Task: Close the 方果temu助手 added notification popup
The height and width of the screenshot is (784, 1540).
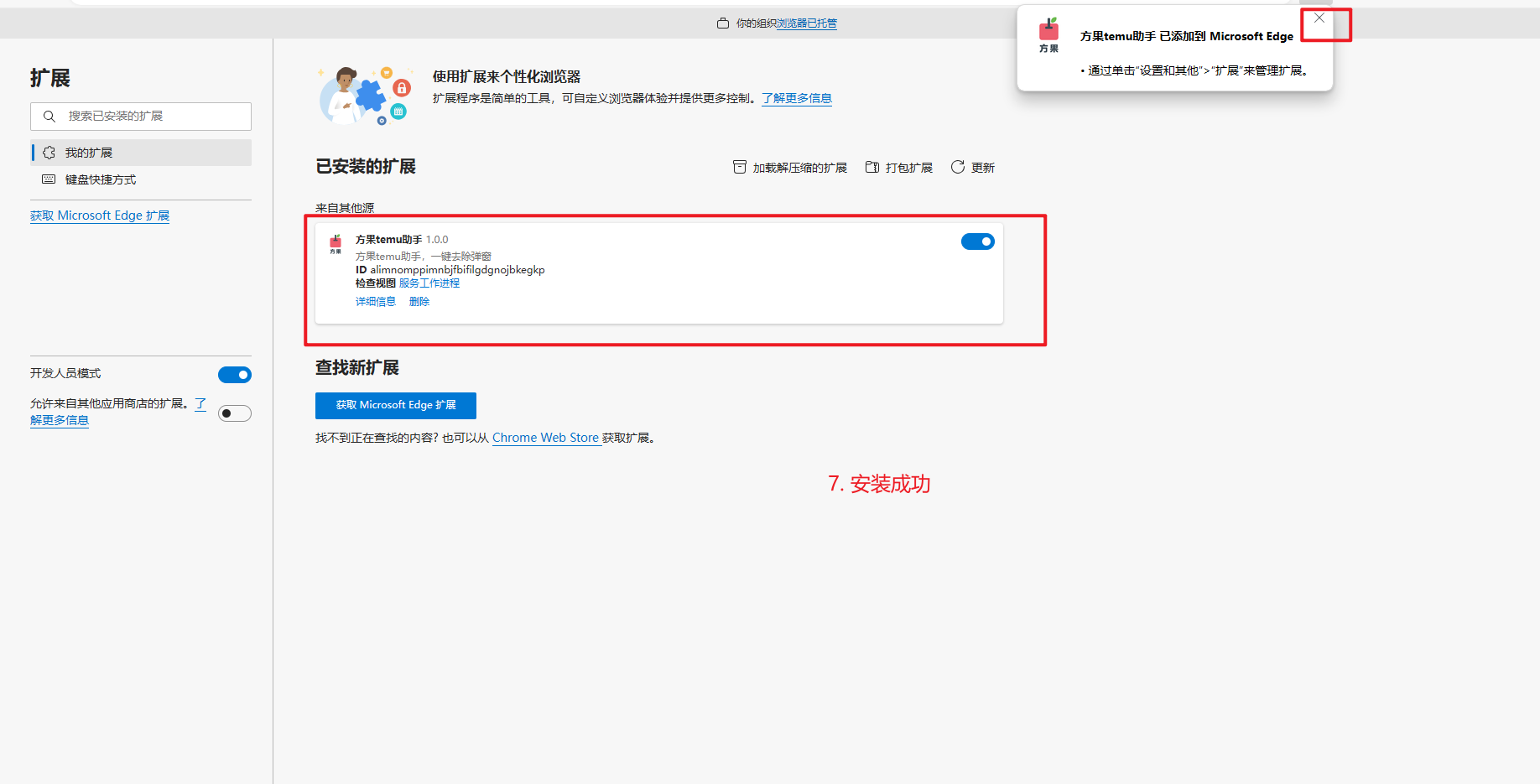Action: [x=1319, y=18]
